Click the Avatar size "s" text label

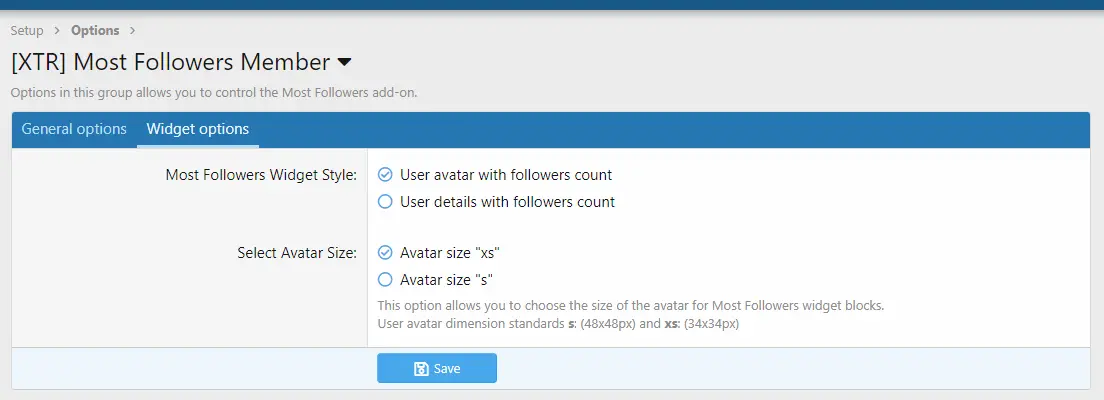446,280
